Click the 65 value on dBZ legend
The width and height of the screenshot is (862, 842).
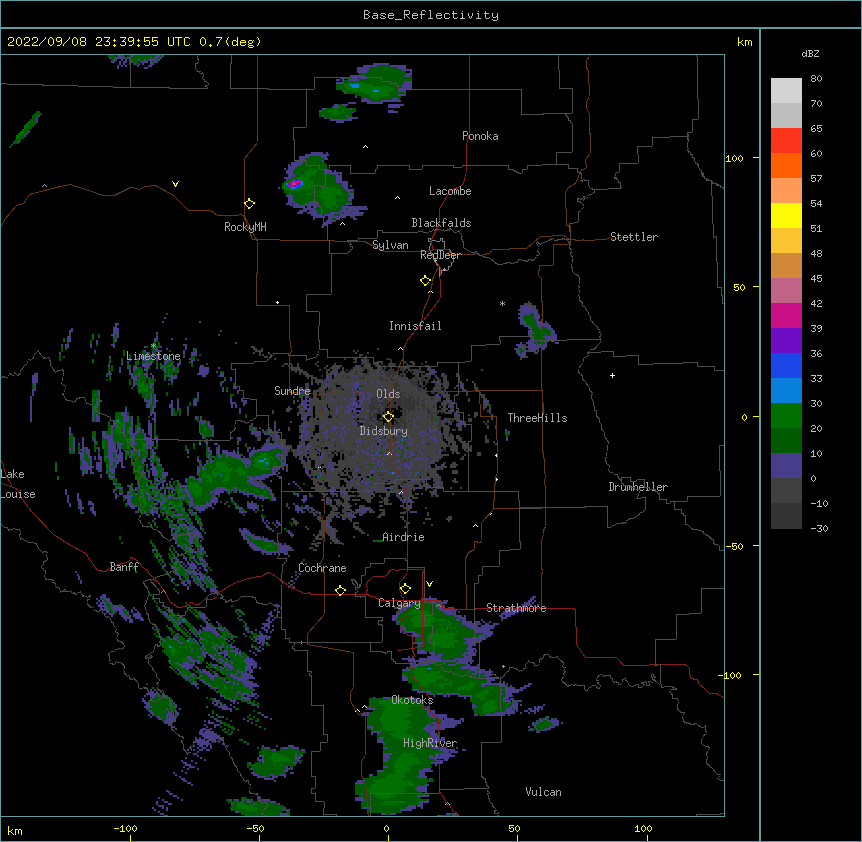coord(816,129)
